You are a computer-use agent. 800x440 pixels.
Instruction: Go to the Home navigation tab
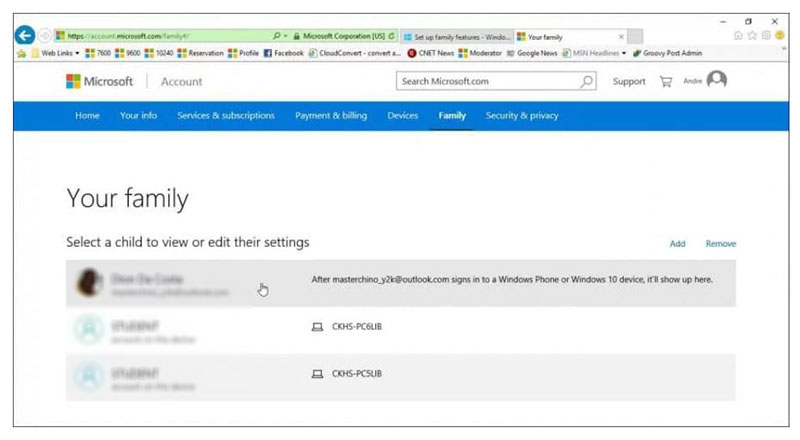87,116
